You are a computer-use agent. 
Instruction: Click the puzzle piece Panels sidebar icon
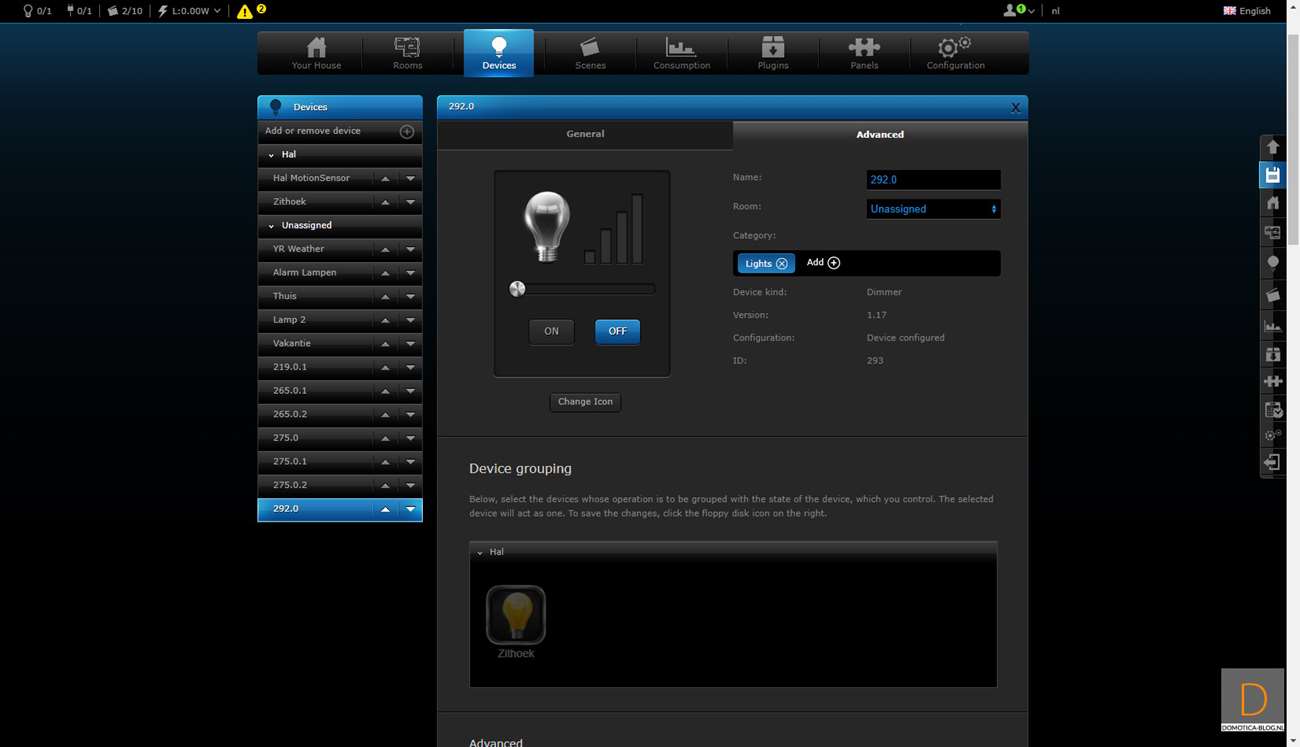(1272, 381)
